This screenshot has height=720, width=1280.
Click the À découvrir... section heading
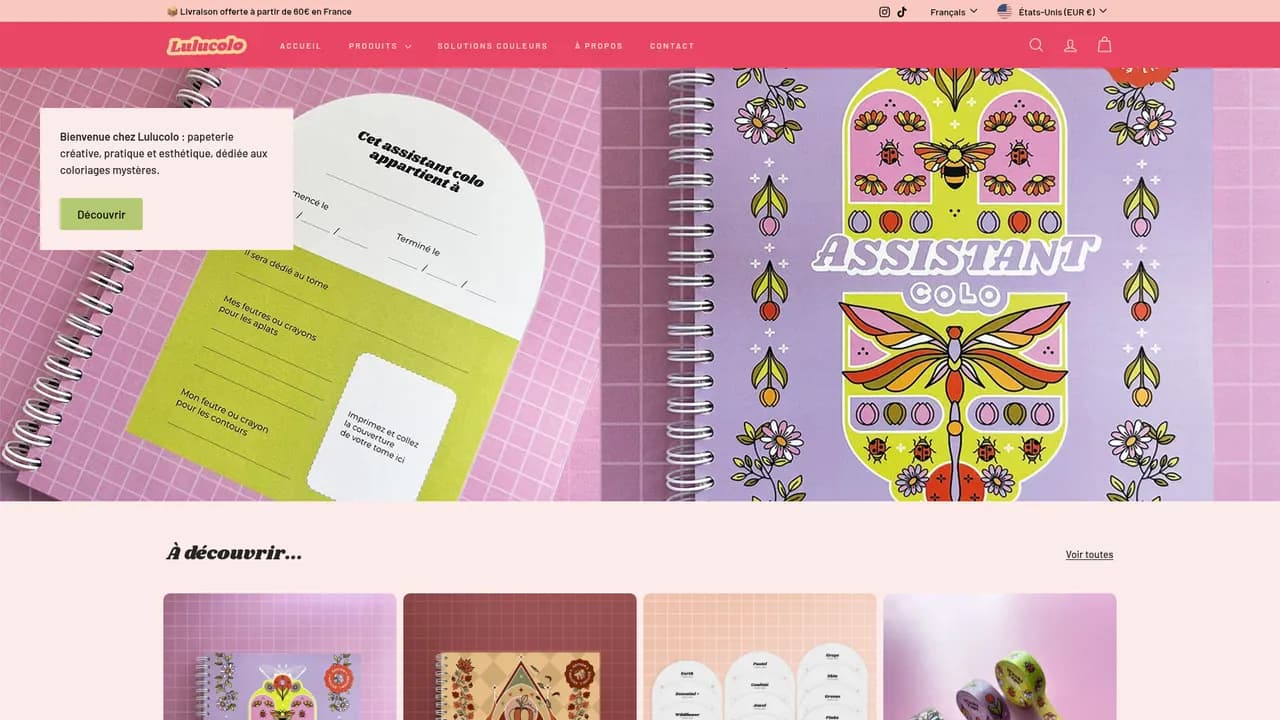click(x=234, y=553)
